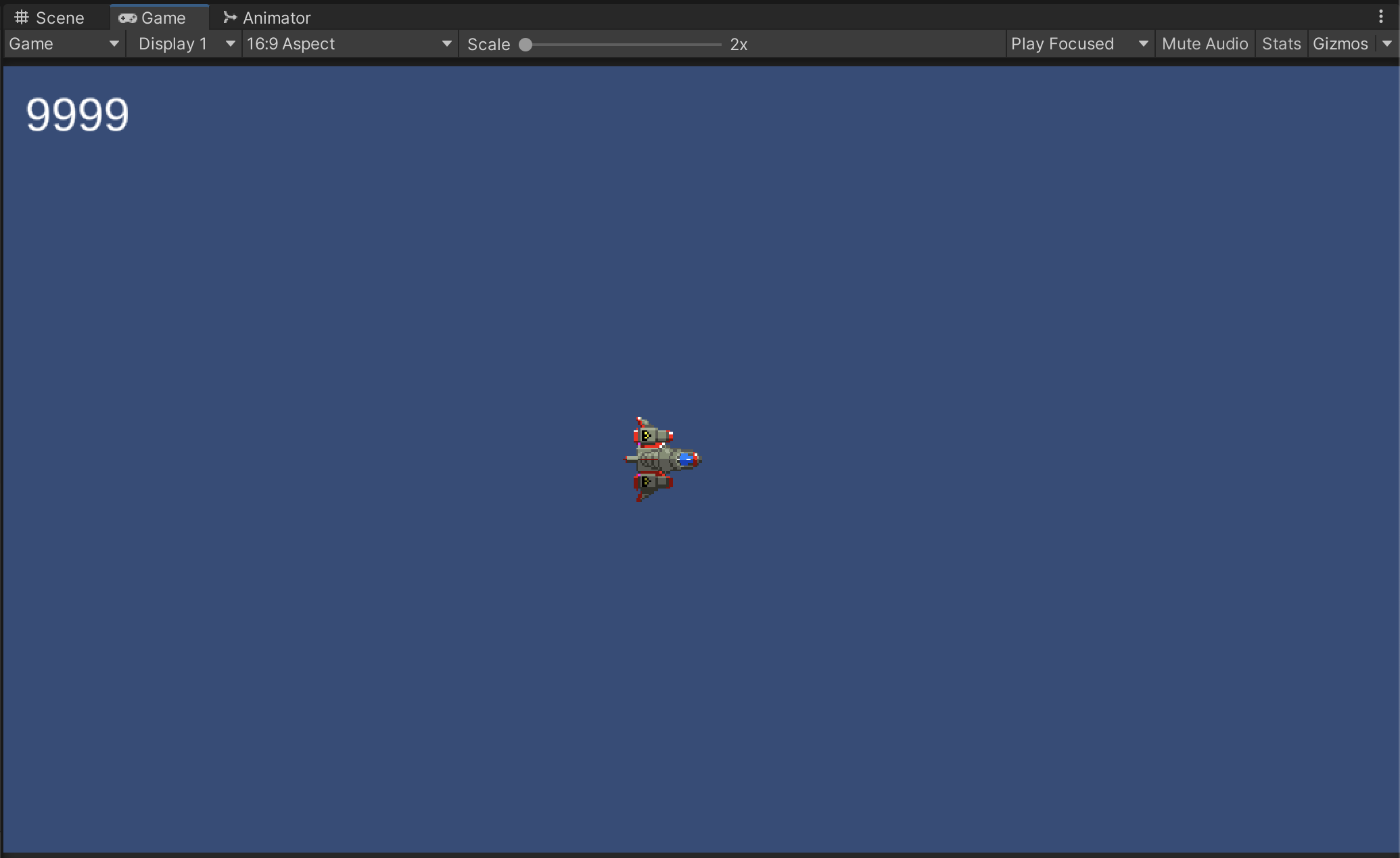Click the Scene tab grid icon
1400x858 pixels.
pos(22,18)
